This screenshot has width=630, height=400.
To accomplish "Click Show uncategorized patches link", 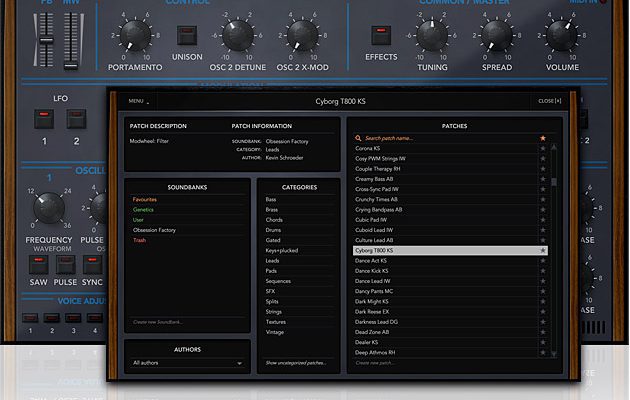I will 296,362.
